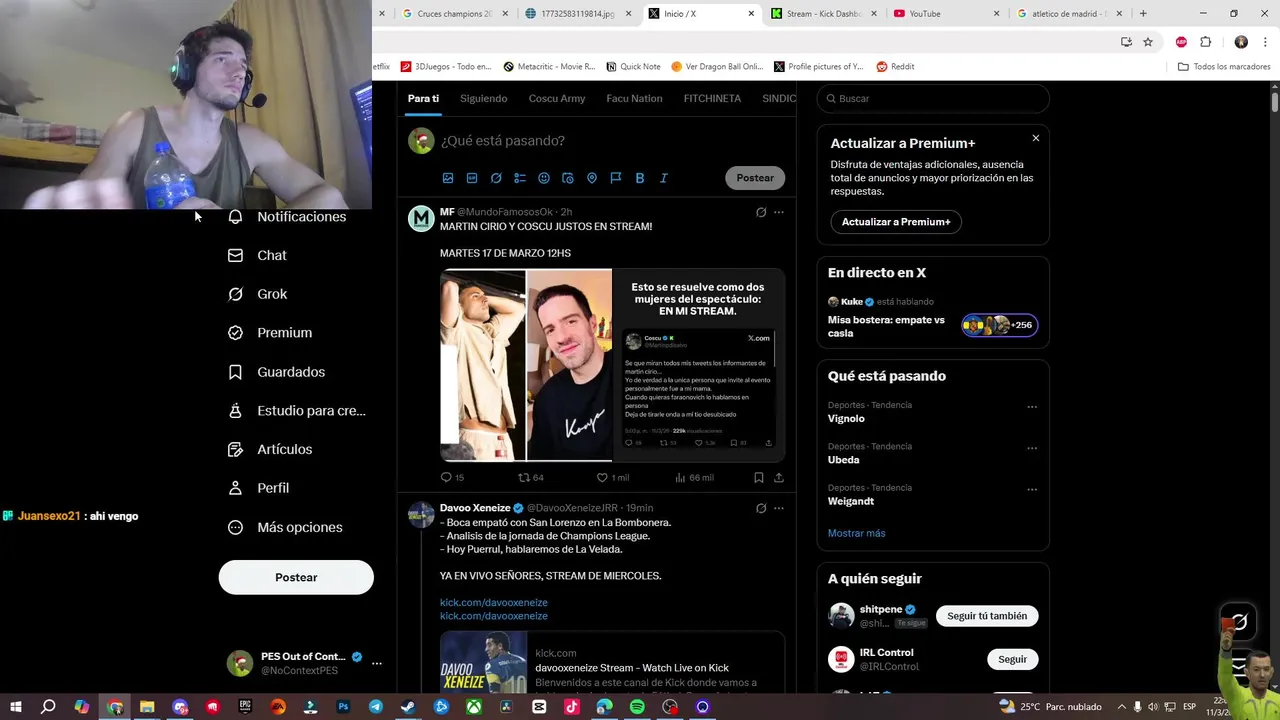Open emoji picker in composer
Screen dimensions: 1280x720
click(544, 178)
